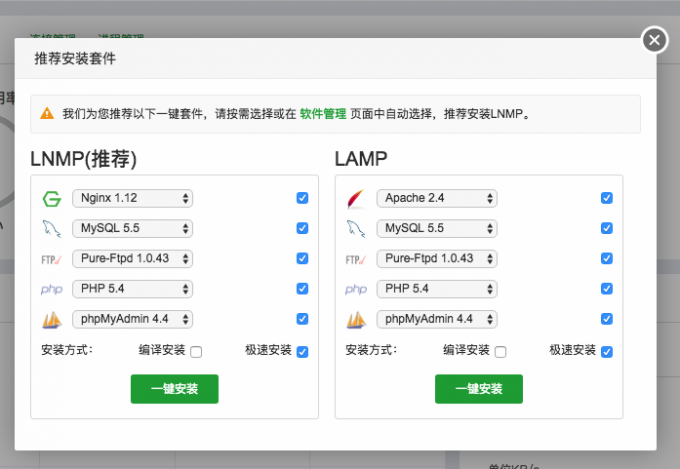Click the LAMP heading
Screen dimensions: 680x469
click(x=361, y=159)
